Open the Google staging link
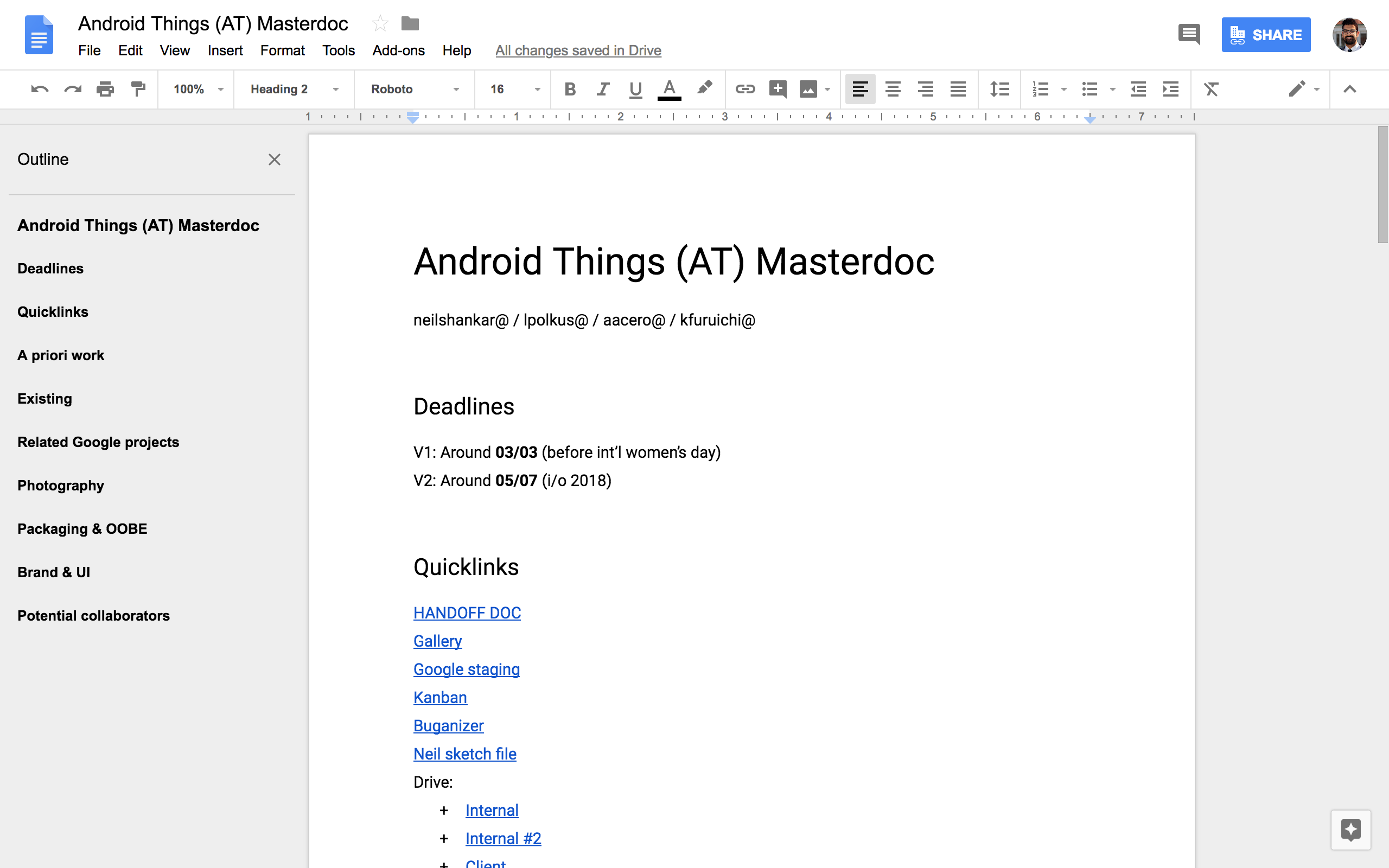Image resolution: width=1389 pixels, height=868 pixels. coord(467,669)
